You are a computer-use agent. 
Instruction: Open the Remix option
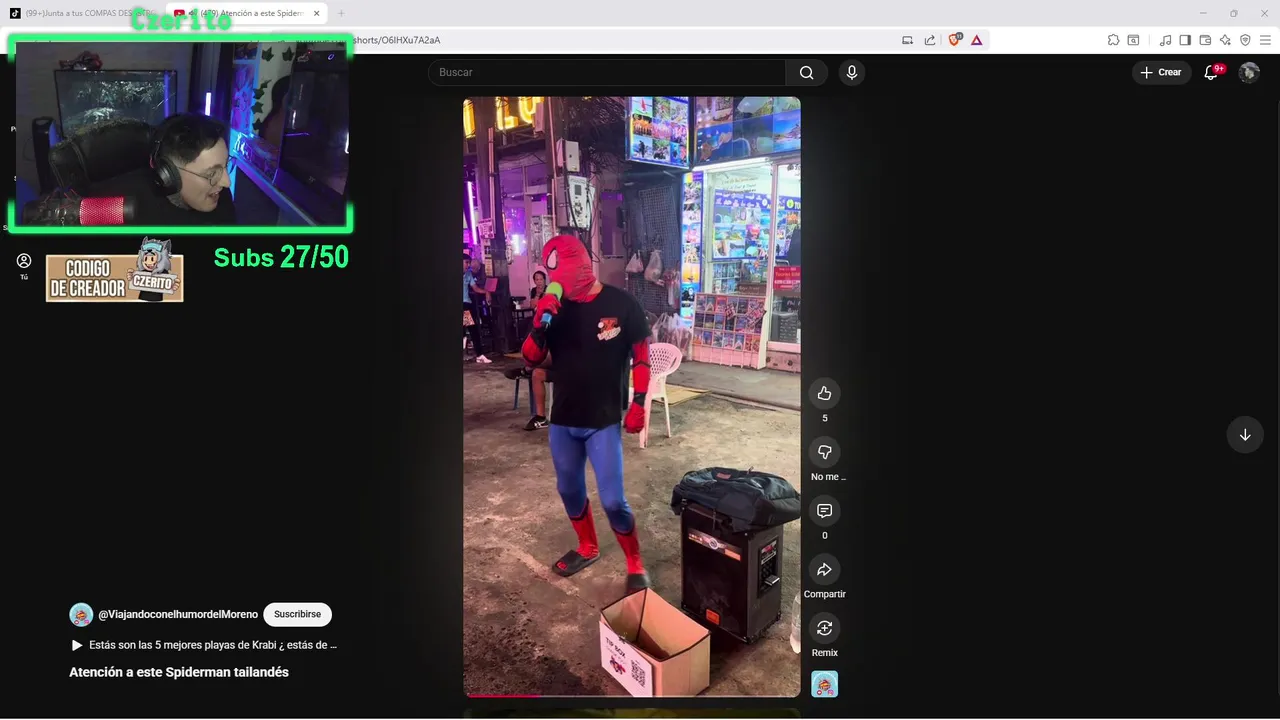(824, 628)
